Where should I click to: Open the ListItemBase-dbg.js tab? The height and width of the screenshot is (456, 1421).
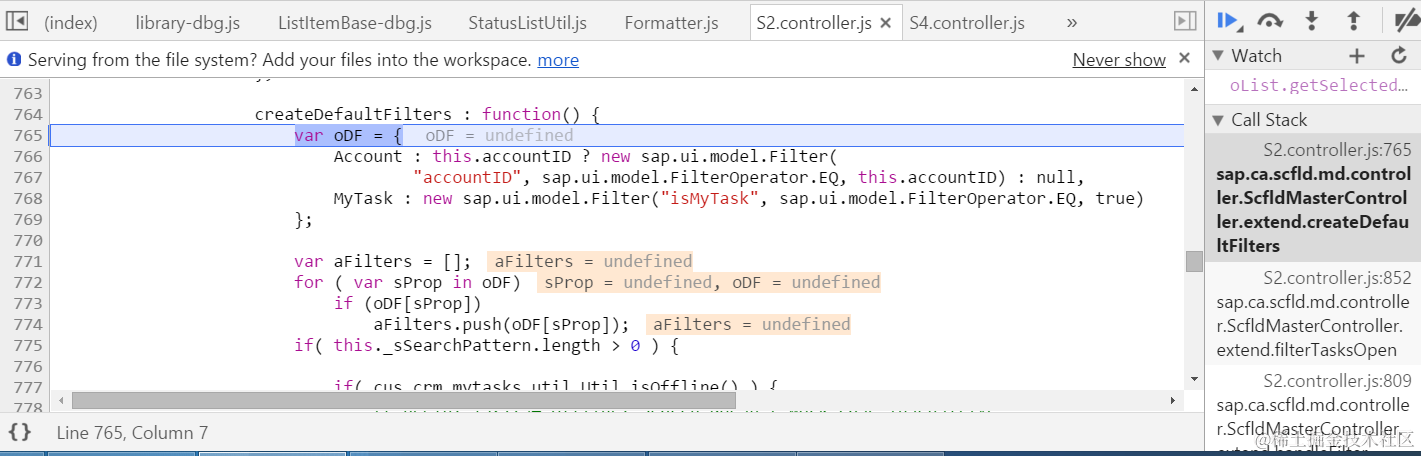[x=355, y=22]
